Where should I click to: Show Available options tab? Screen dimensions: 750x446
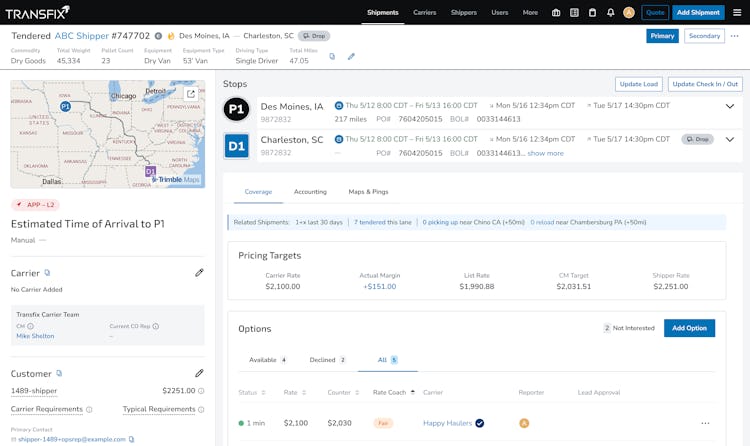[268, 360]
